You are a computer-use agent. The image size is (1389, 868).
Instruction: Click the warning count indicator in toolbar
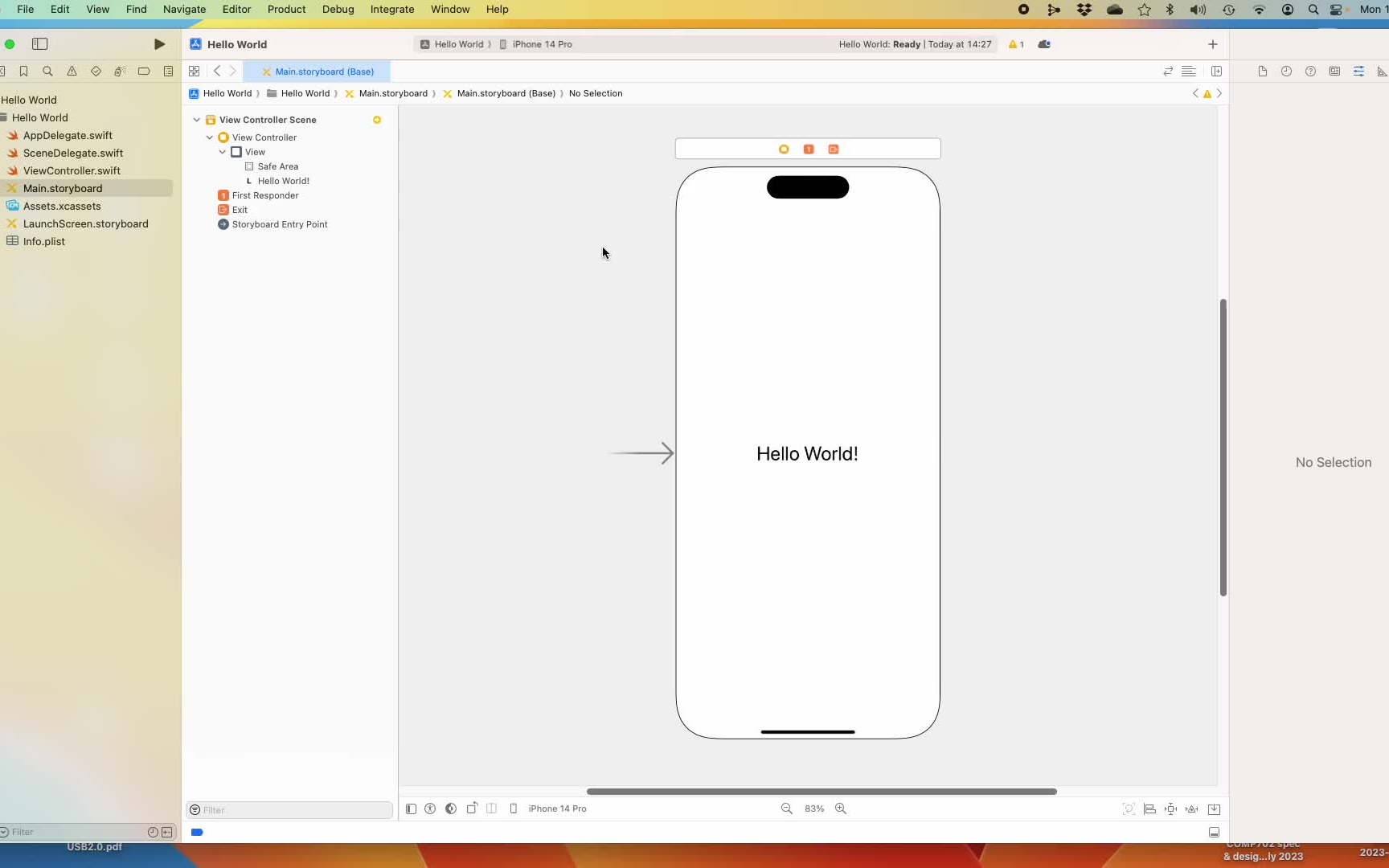[x=1016, y=44]
